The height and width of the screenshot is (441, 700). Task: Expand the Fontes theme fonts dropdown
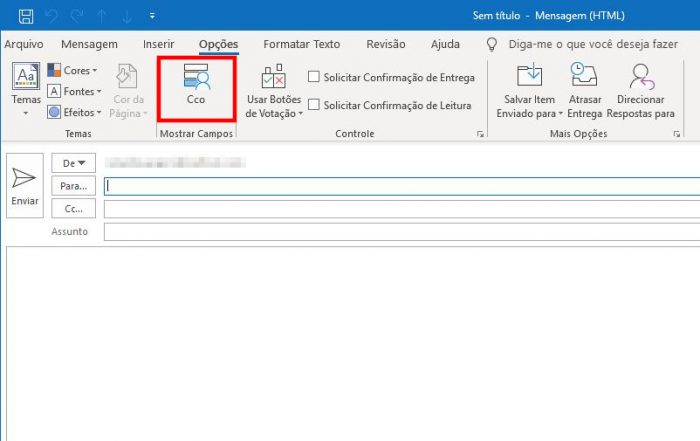(x=75, y=92)
